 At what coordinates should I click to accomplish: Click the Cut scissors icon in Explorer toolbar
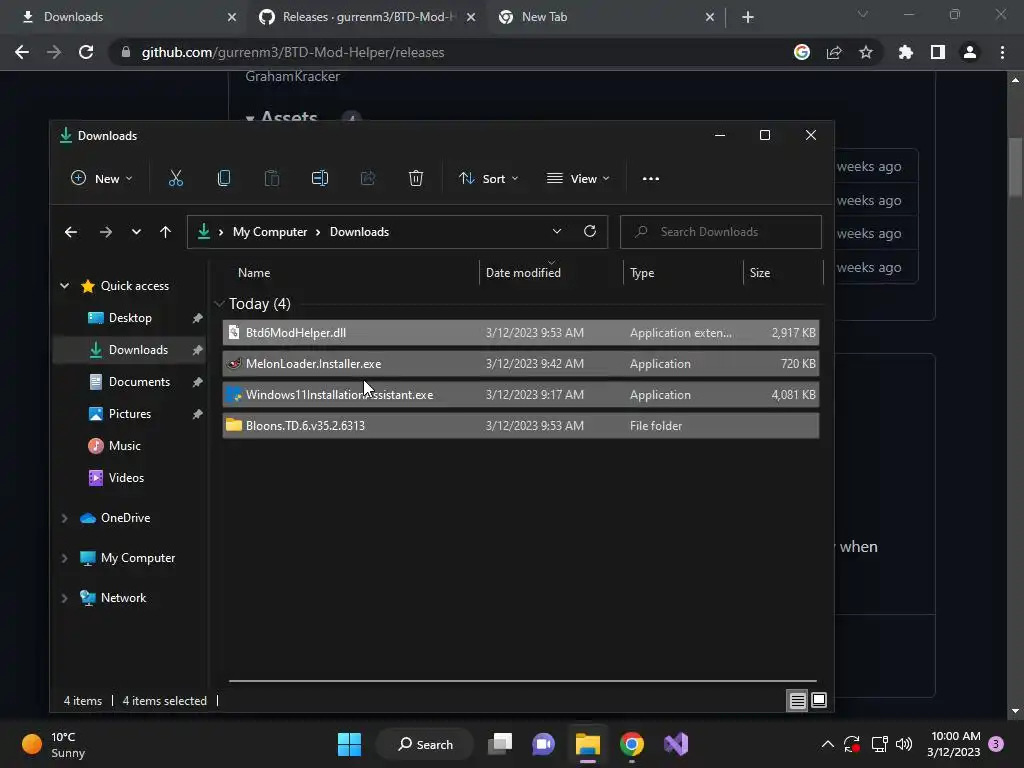coord(176,178)
